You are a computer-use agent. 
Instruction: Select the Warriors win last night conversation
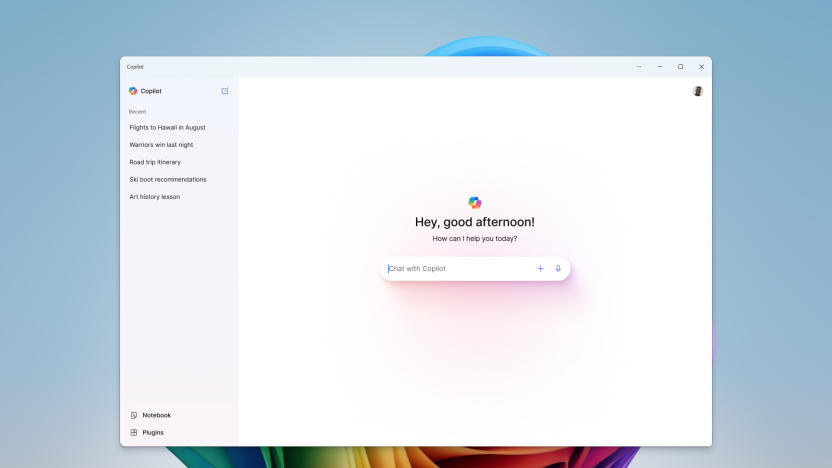[x=161, y=145]
